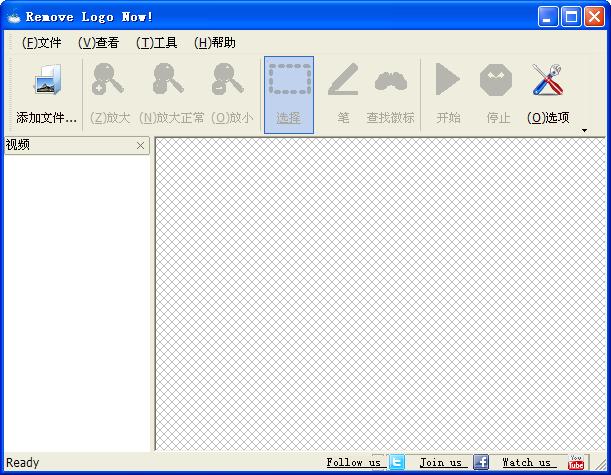
Task: Click the Remove Logo Now! title icon
Action: (x=14, y=17)
